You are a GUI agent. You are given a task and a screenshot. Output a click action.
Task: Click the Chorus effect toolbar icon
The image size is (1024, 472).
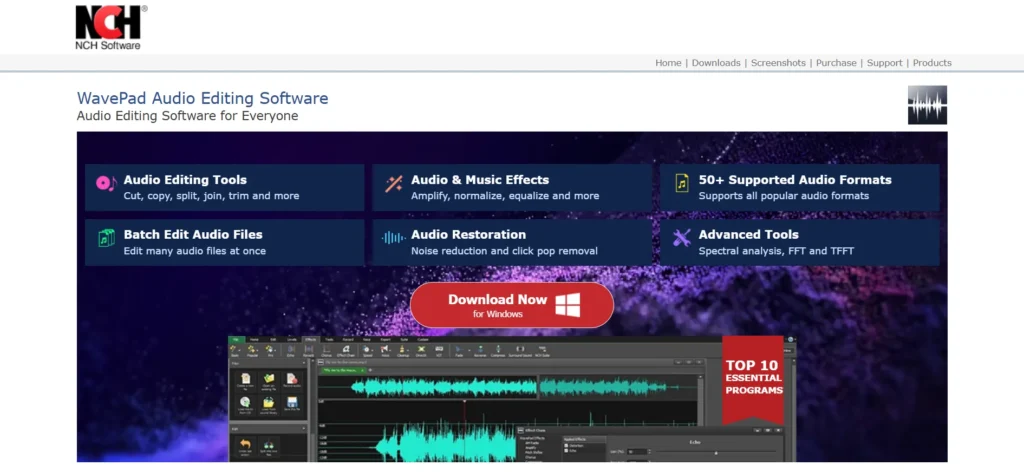pos(327,349)
